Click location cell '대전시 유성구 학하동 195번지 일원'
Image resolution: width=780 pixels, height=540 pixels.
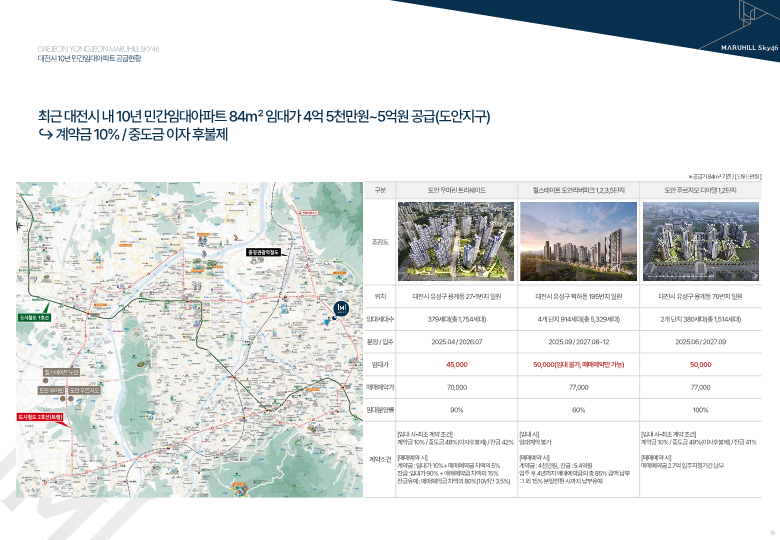578,296
